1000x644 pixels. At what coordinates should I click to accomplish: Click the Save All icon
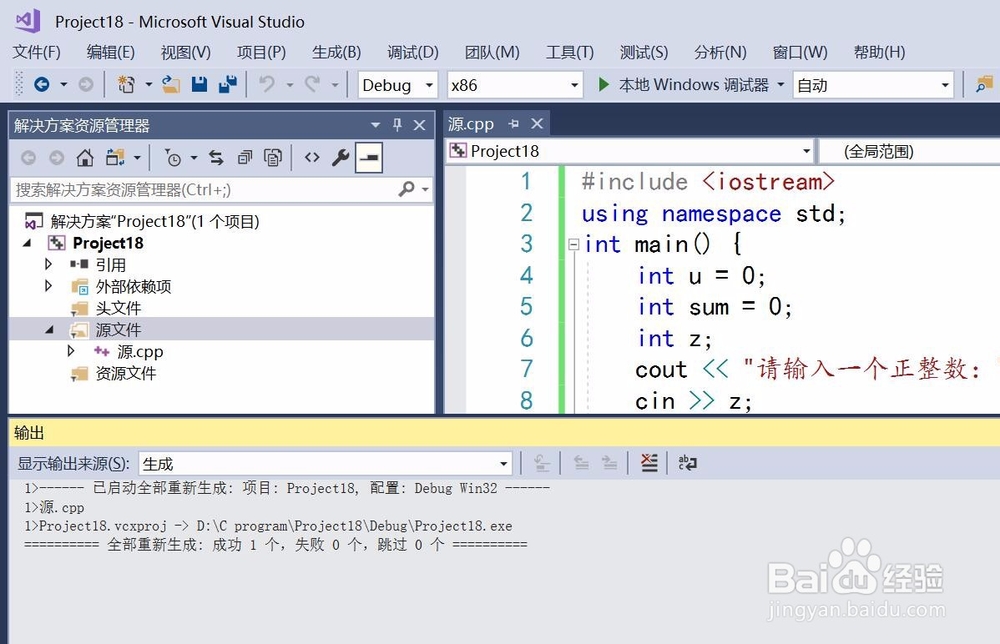tap(228, 84)
